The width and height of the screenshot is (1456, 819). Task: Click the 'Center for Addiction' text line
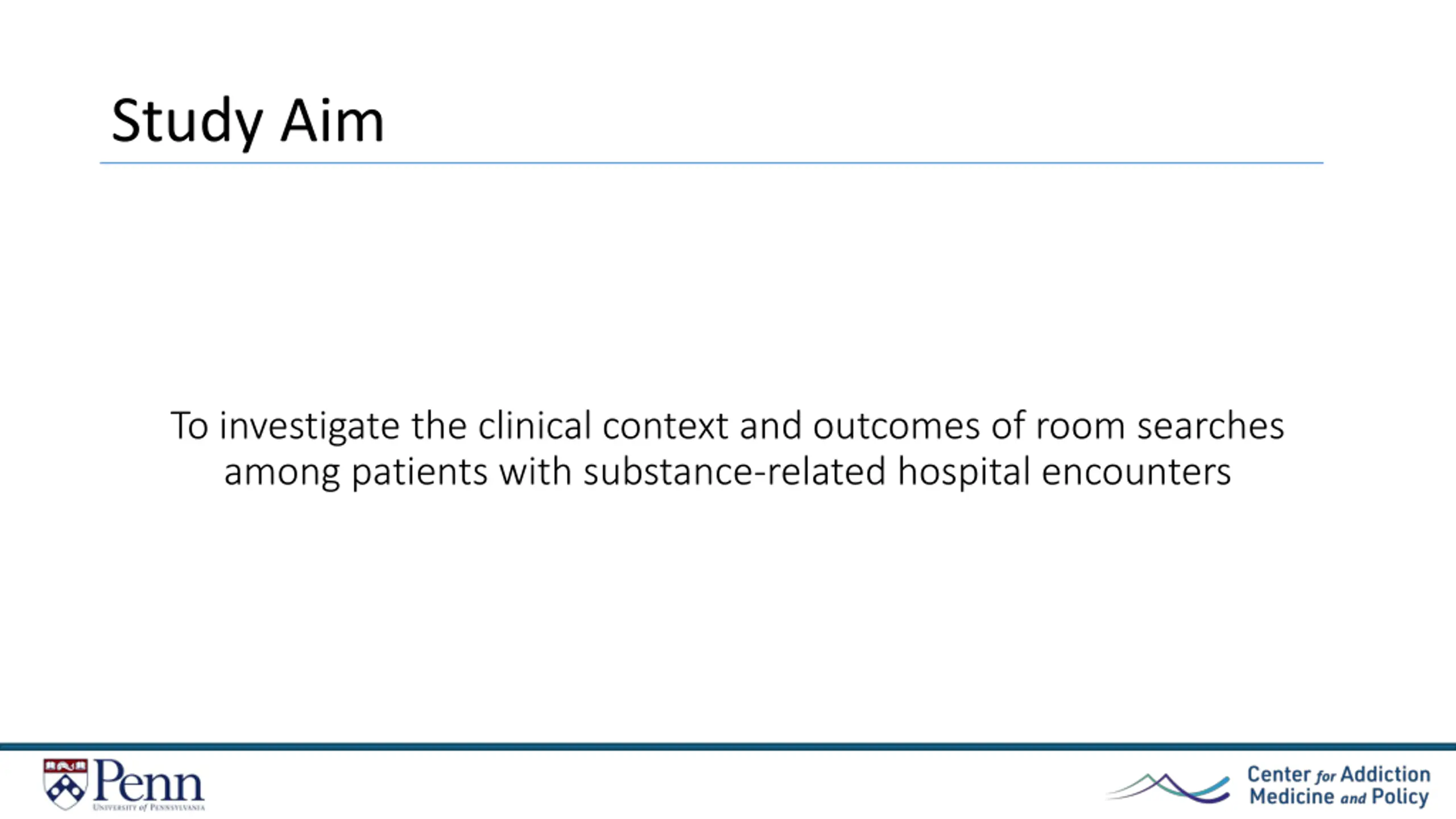tap(1339, 775)
